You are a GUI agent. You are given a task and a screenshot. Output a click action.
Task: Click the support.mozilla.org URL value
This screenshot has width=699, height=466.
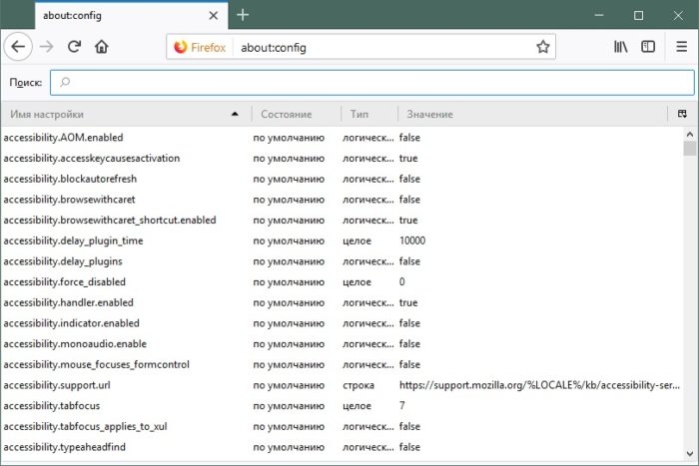(539, 385)
